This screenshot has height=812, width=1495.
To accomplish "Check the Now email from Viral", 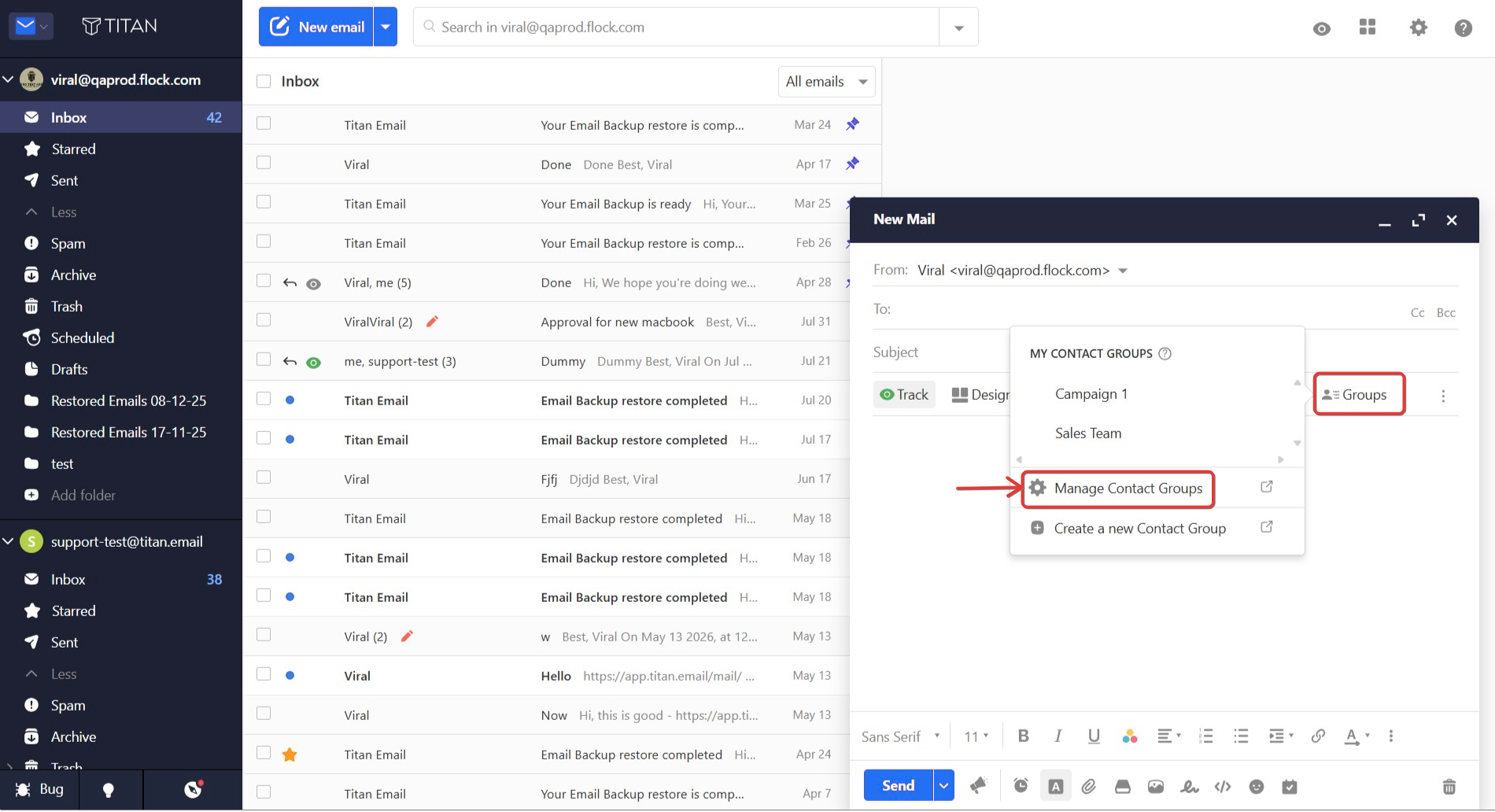I will (x=264, y=714).
